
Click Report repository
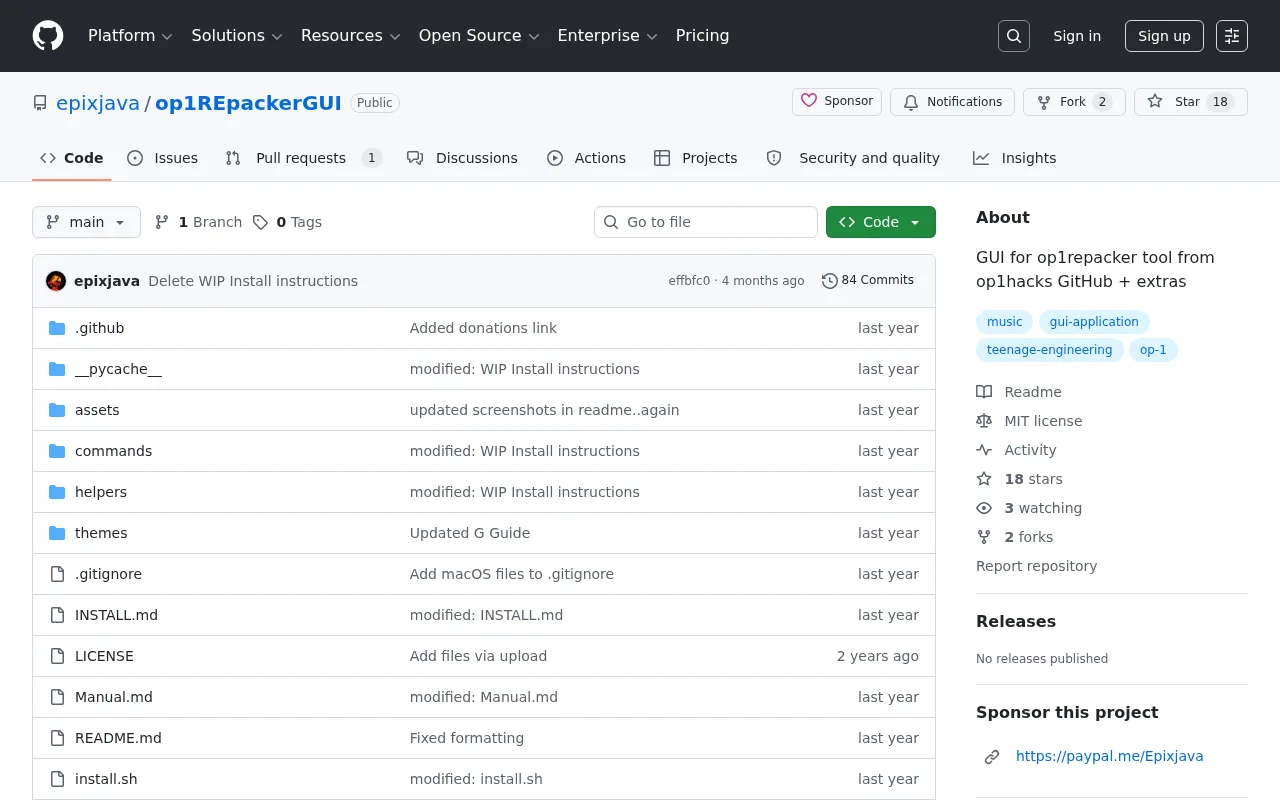(x=1036, y=566)
